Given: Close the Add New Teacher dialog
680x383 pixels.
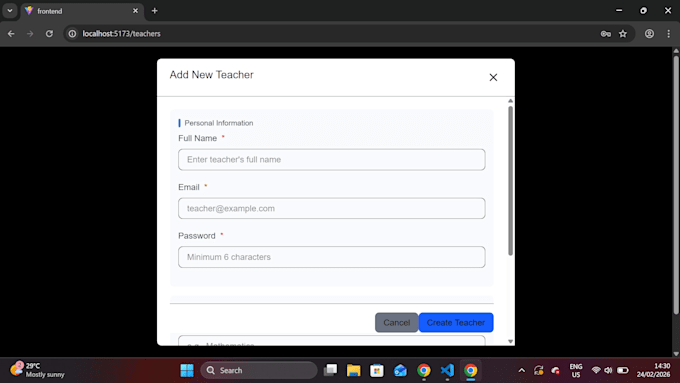Looking at the screenshot, I should [493, 77].
